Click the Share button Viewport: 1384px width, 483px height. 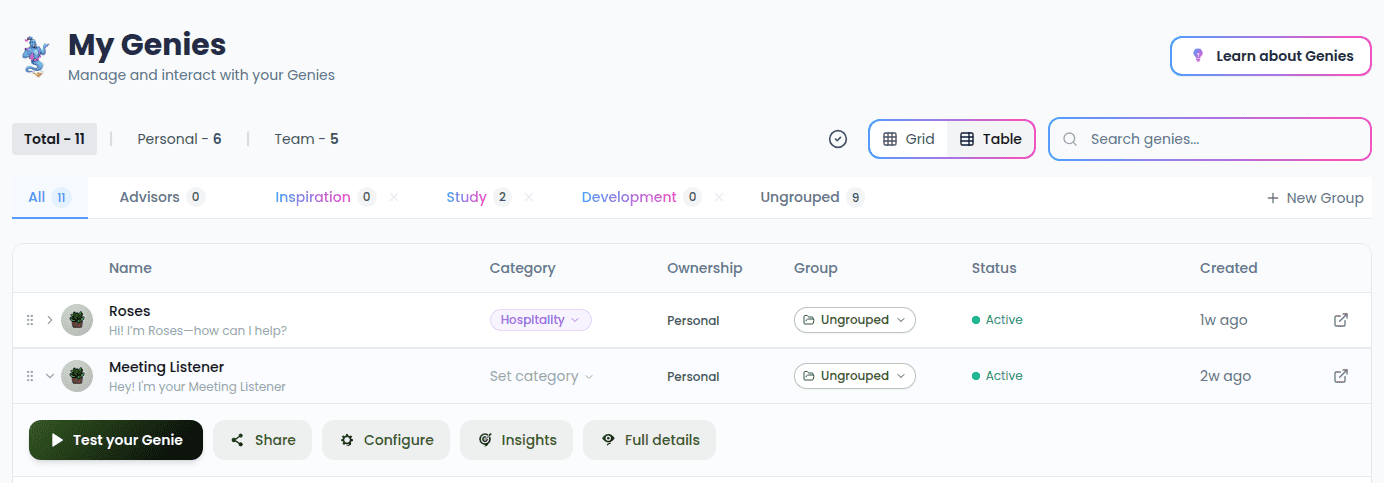tap(262, 440)
